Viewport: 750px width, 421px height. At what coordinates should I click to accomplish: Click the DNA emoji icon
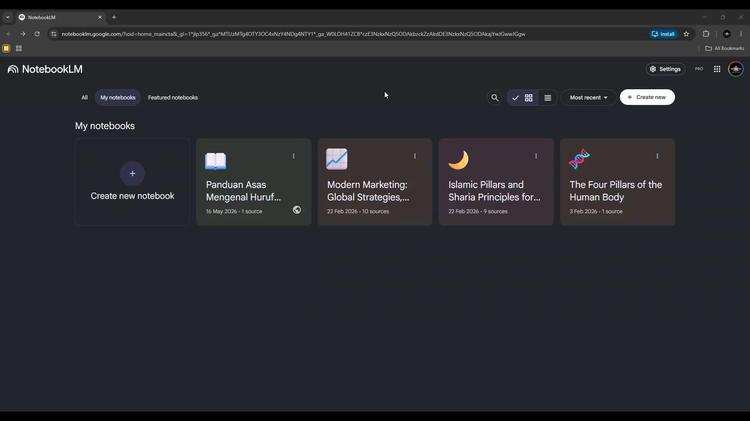(579, 159)
